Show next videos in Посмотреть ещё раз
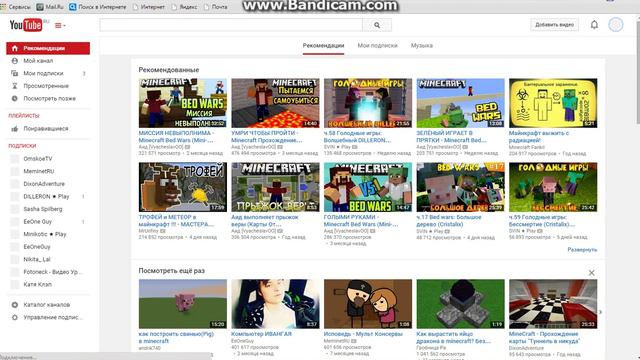Image resolution: width=640 pixels, height=360 pixels. point(600,312)
